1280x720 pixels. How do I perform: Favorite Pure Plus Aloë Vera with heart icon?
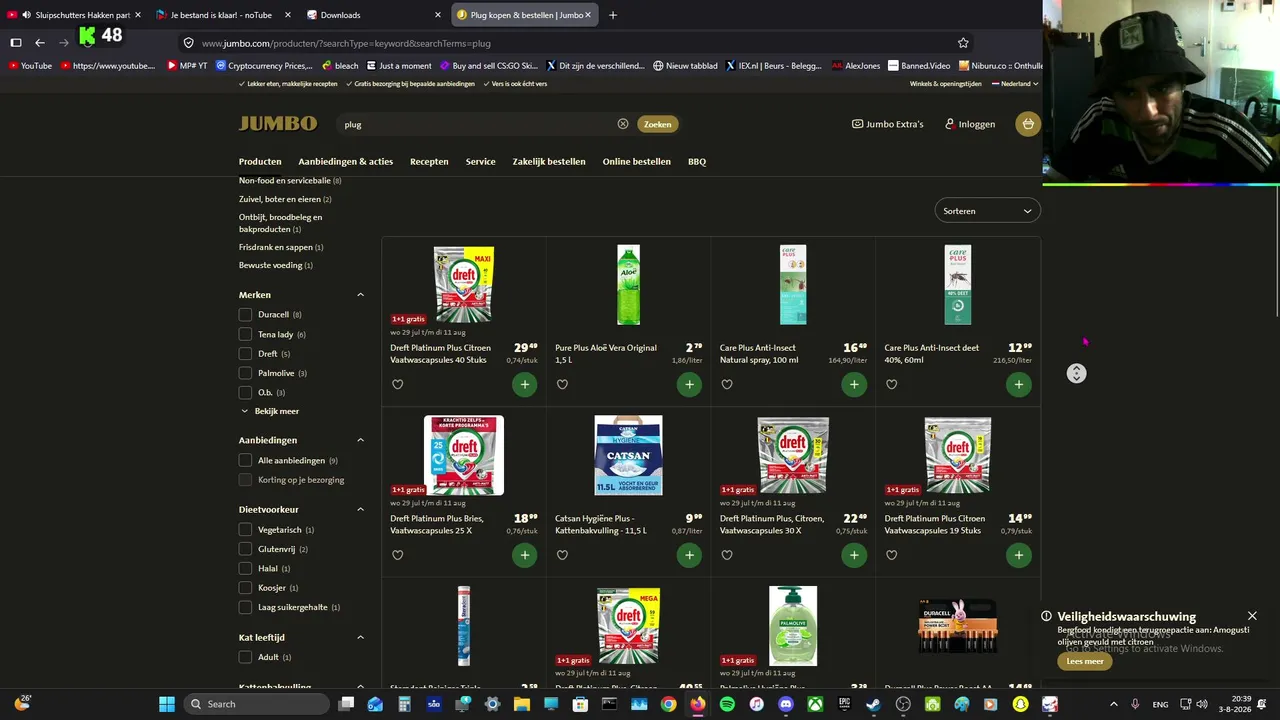click(x=562, y=384)
